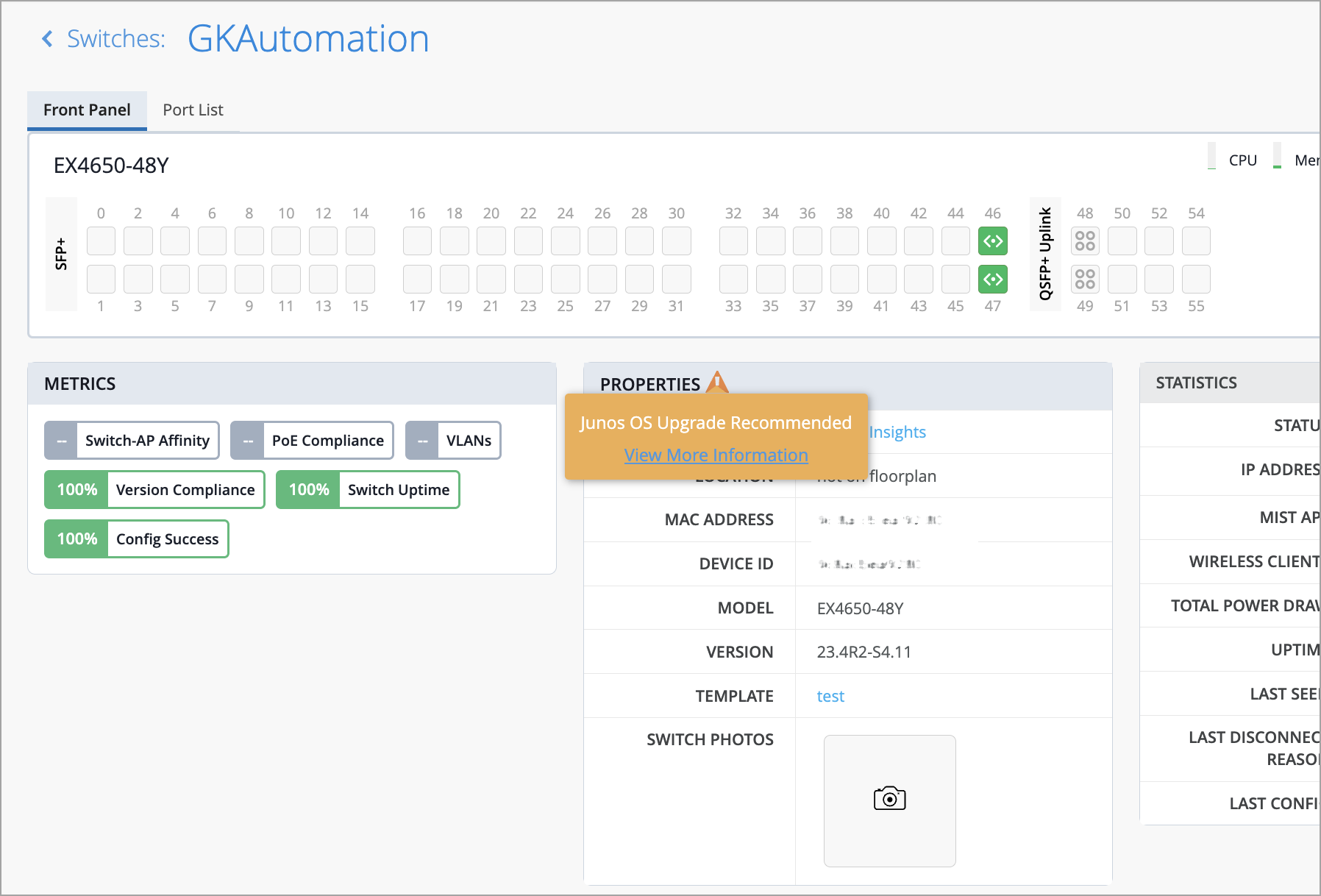Open the Switches breadcrumb link

[115, 39]
